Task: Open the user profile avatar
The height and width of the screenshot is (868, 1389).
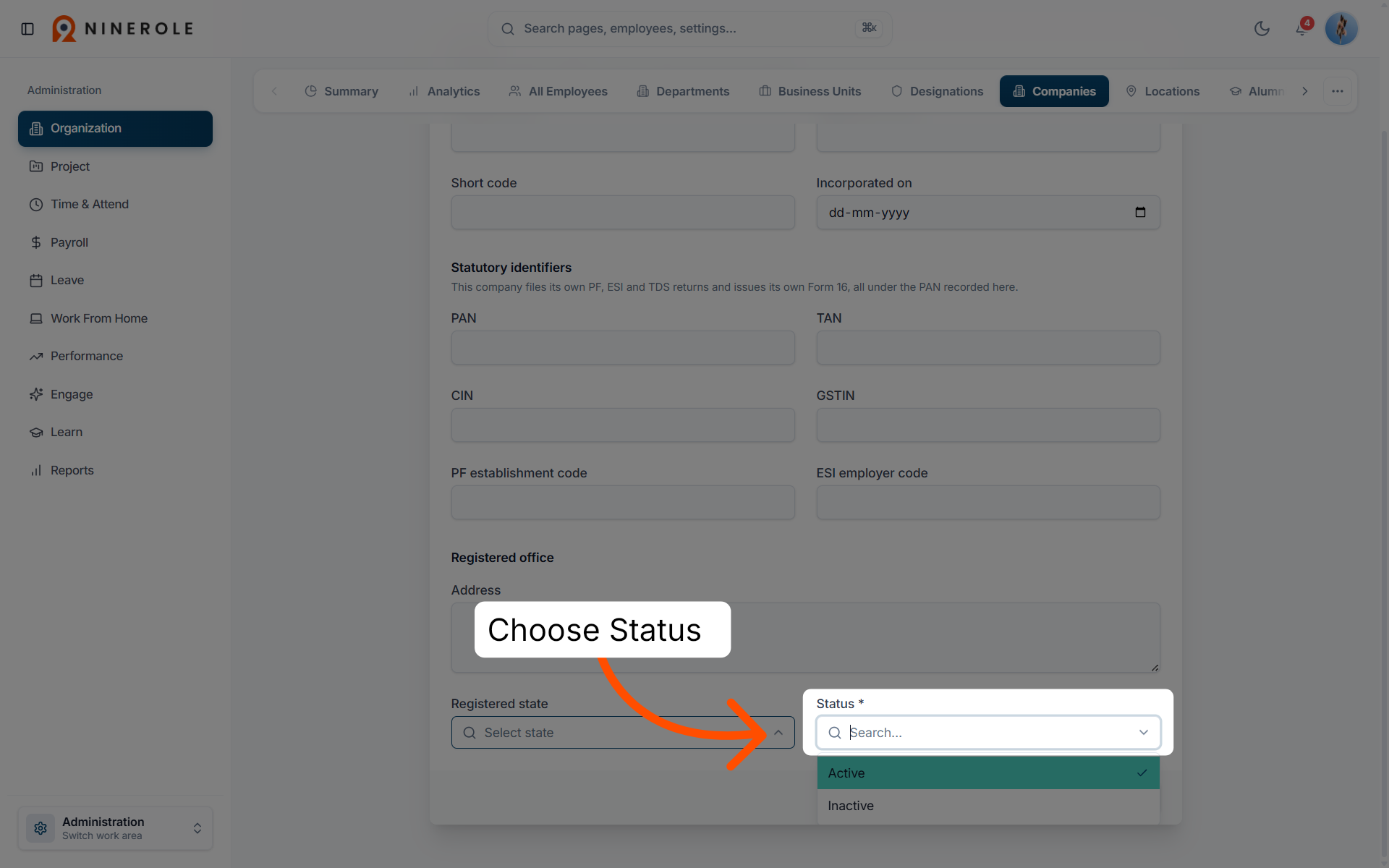Action: click(1341, 29)
